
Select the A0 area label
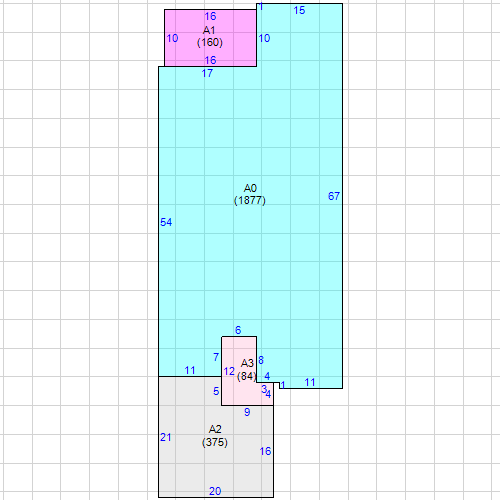point(250,188)
